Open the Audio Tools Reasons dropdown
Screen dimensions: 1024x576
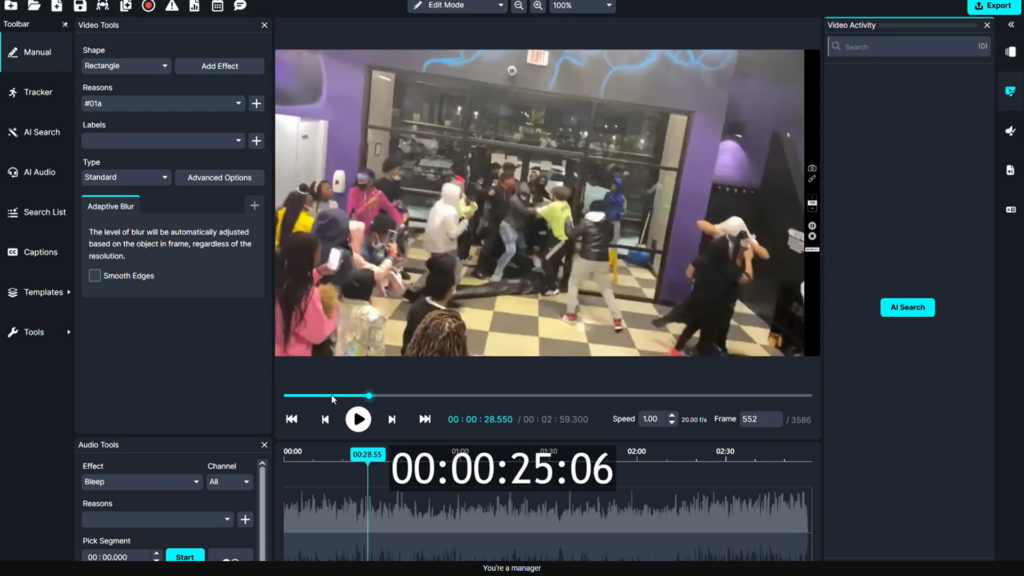point(157,519)
